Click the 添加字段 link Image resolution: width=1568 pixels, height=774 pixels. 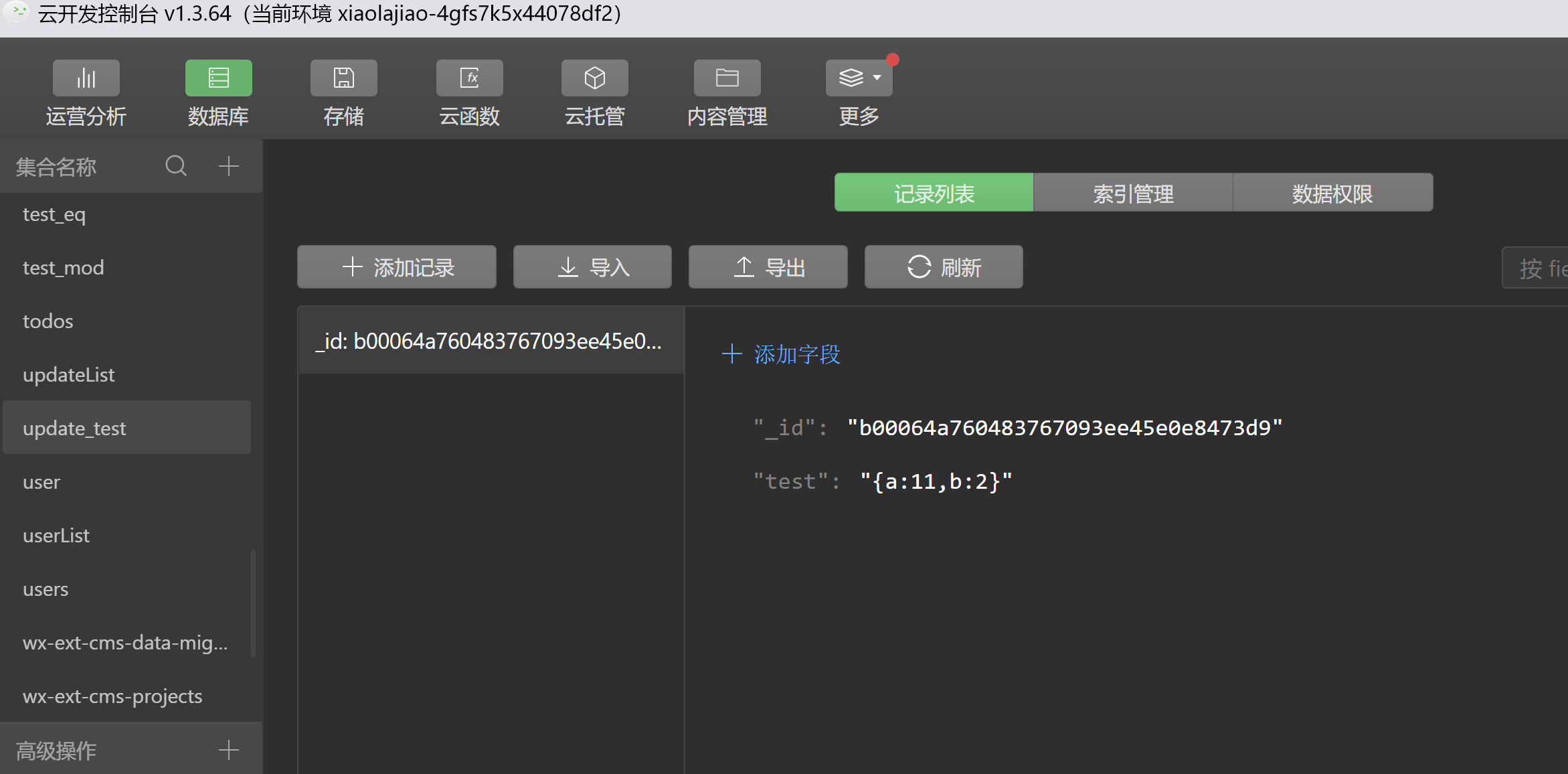tap(782, 354)
